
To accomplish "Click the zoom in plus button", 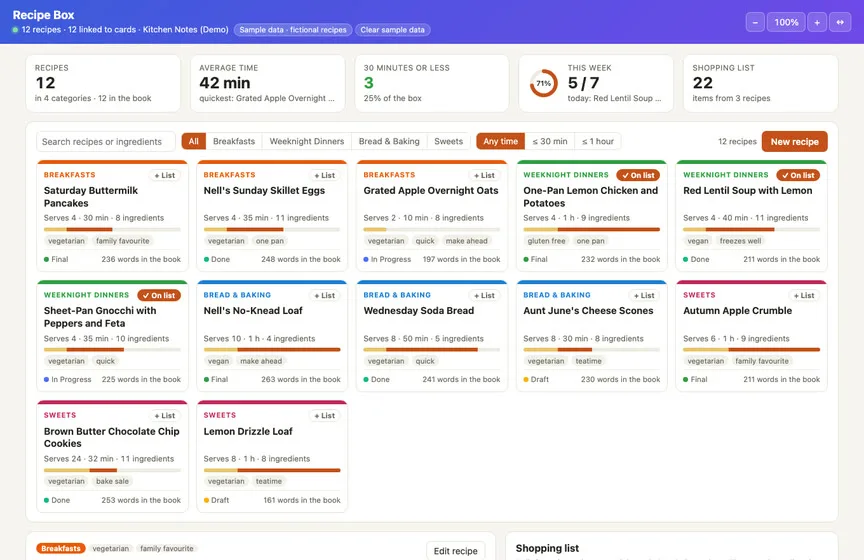I will [817, 23].
